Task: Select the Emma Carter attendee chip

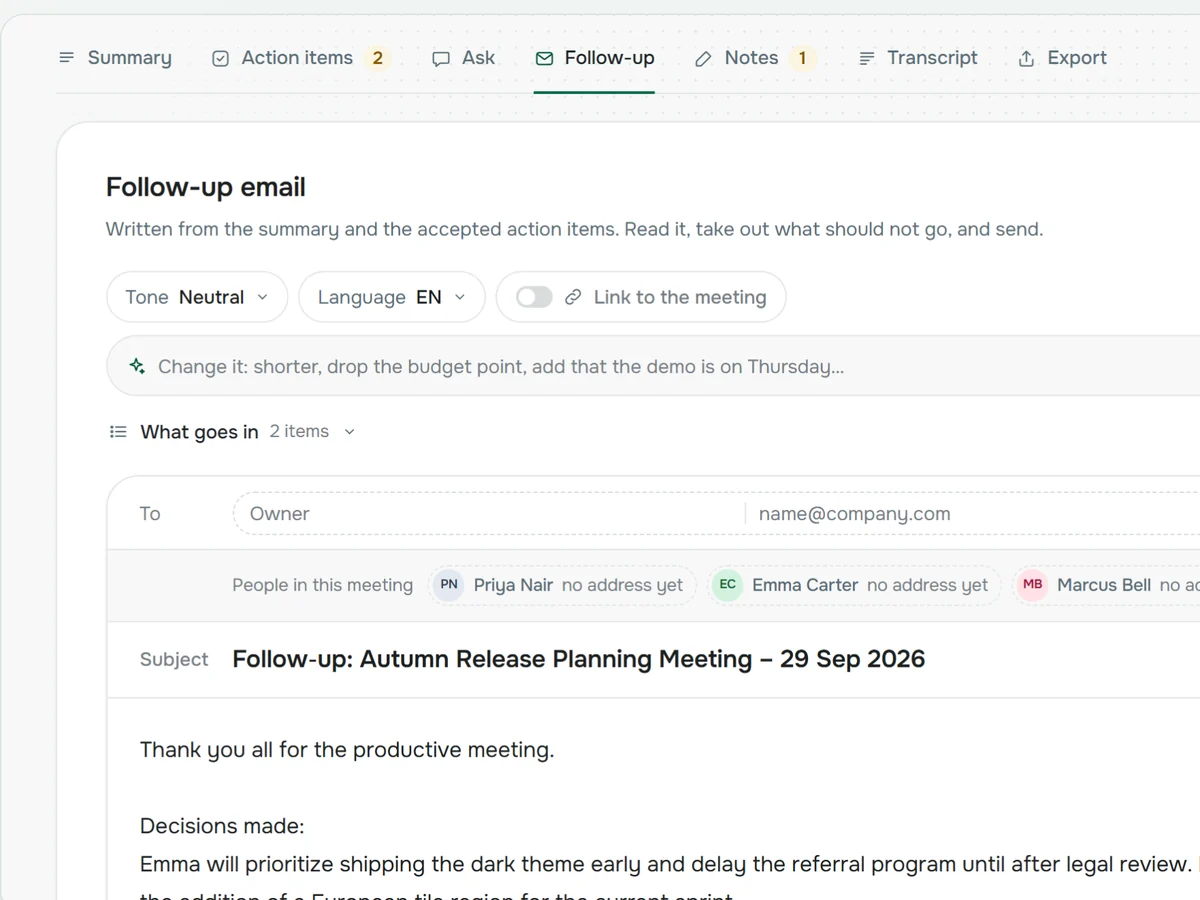Action: point(856,585)
